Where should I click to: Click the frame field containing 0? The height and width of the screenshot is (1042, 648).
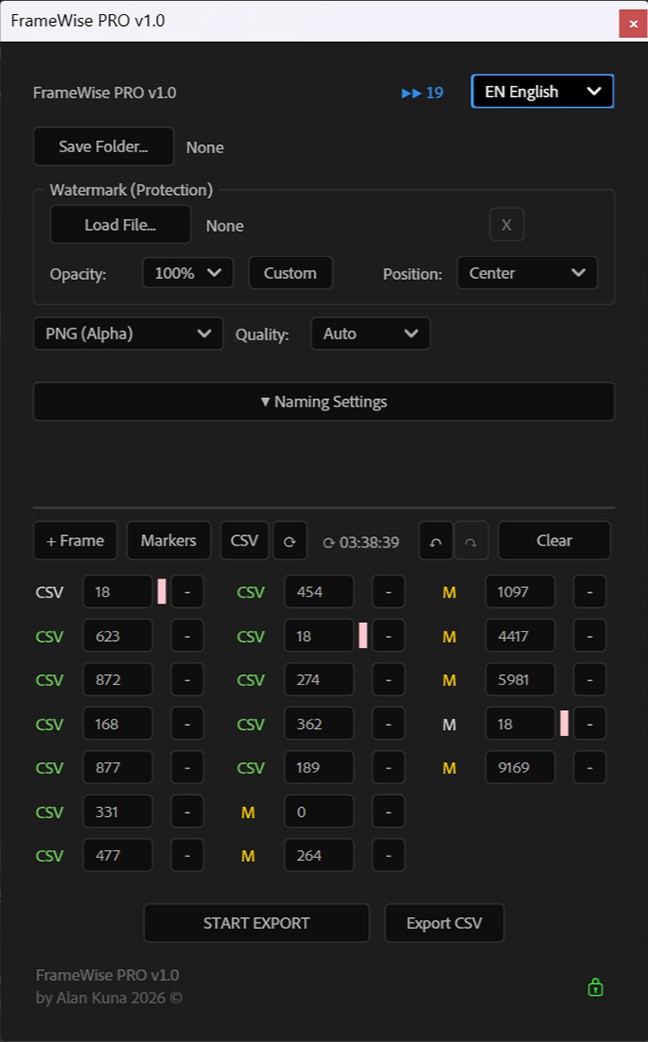click(319, 811)
